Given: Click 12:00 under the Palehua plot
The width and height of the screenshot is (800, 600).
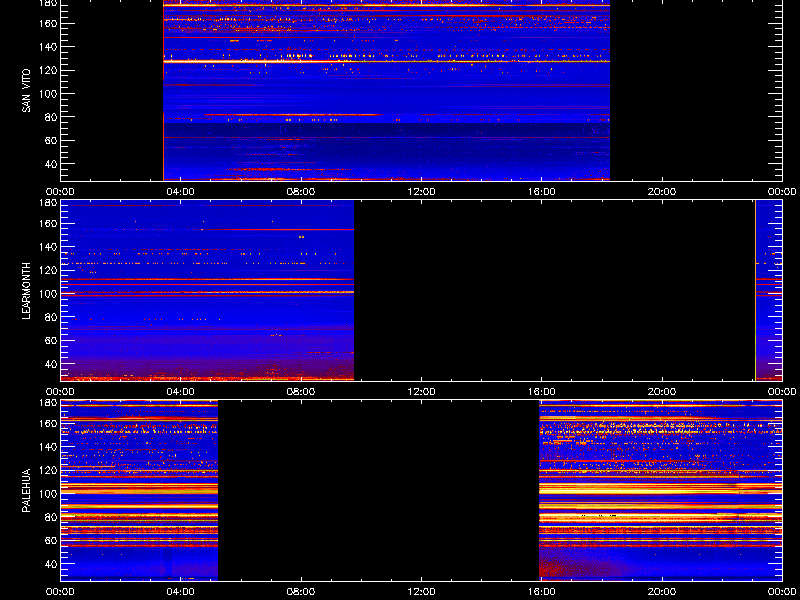Looking at the screenshot, I should (x=421, y=592).
